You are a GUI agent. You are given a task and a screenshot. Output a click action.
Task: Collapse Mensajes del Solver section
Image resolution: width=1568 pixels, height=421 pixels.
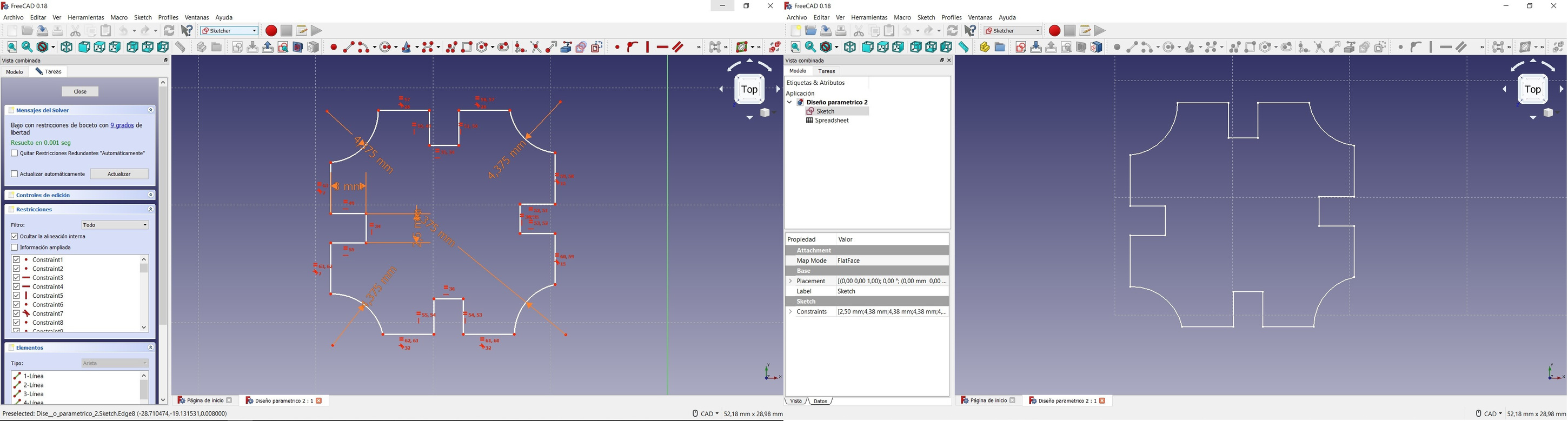pyautogui.click(x=151, y=110)
